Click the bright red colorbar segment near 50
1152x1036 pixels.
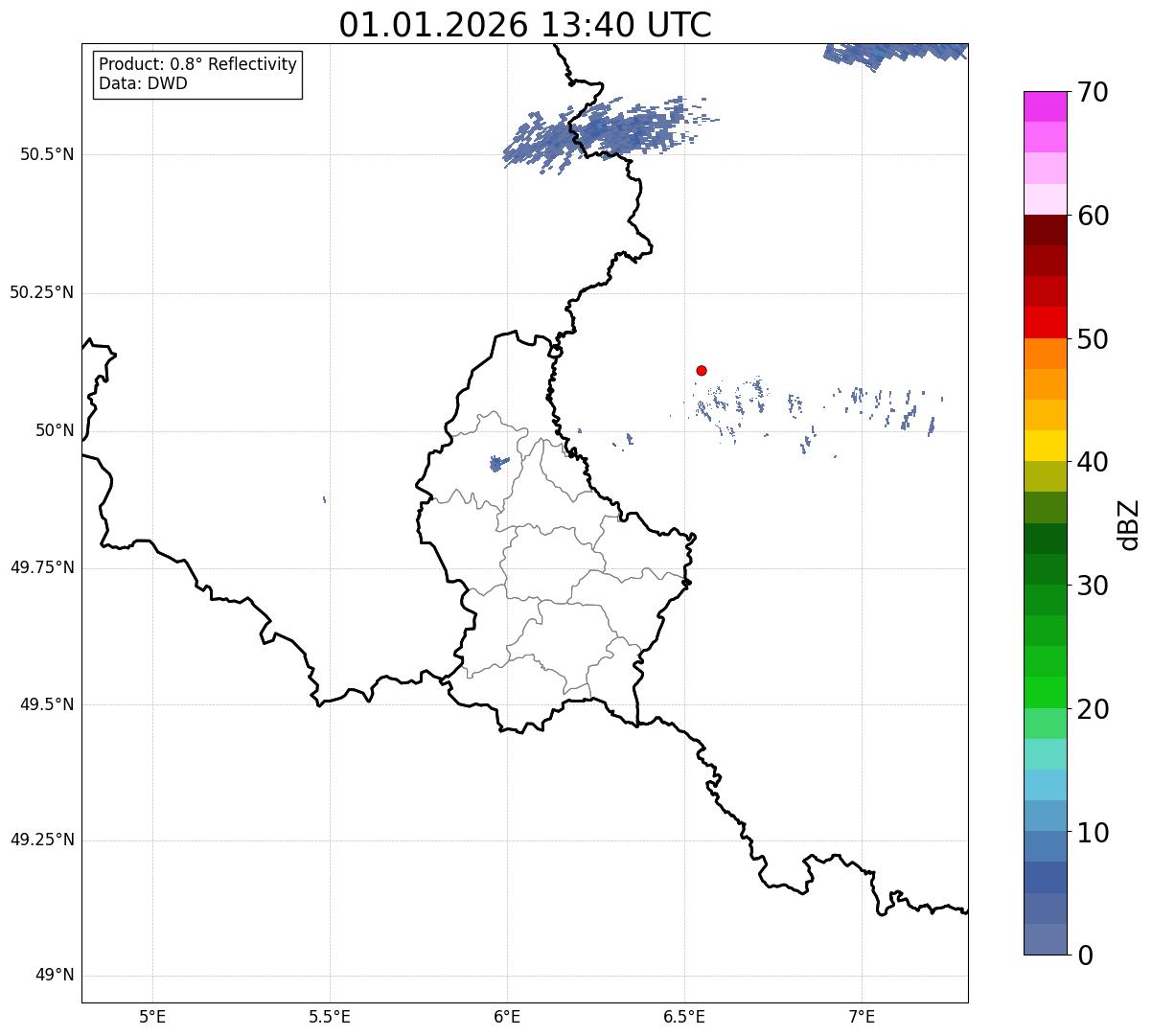click(x=1046, y=323)
